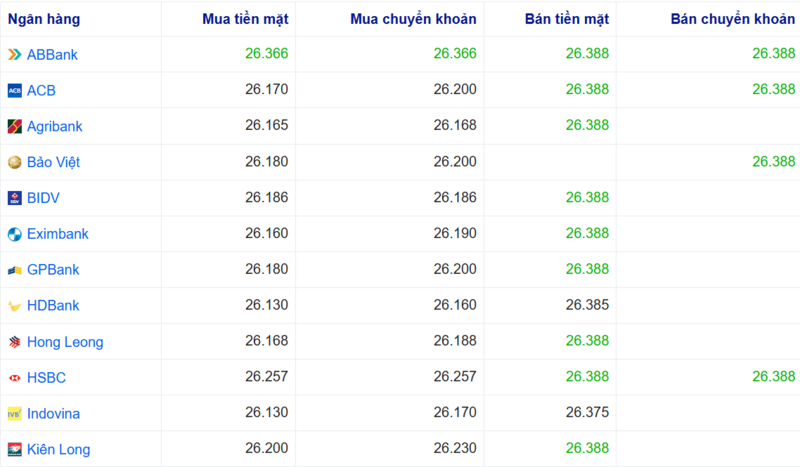Click the HDBank logo icon
The height and width of the screenshot is (467, 800).
[14, 306]
